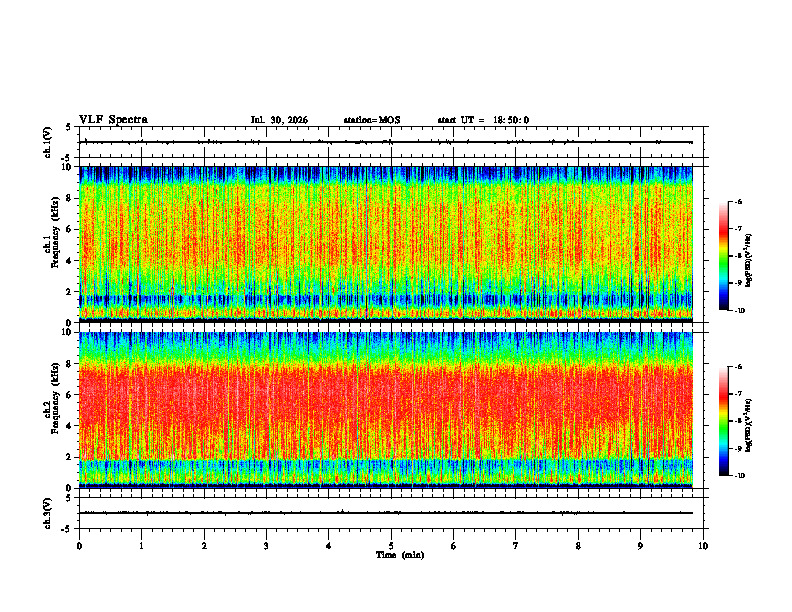Select the ch.2 colorbar "log(PSD)" units label

pyautogui.click(x=749, y=425)
